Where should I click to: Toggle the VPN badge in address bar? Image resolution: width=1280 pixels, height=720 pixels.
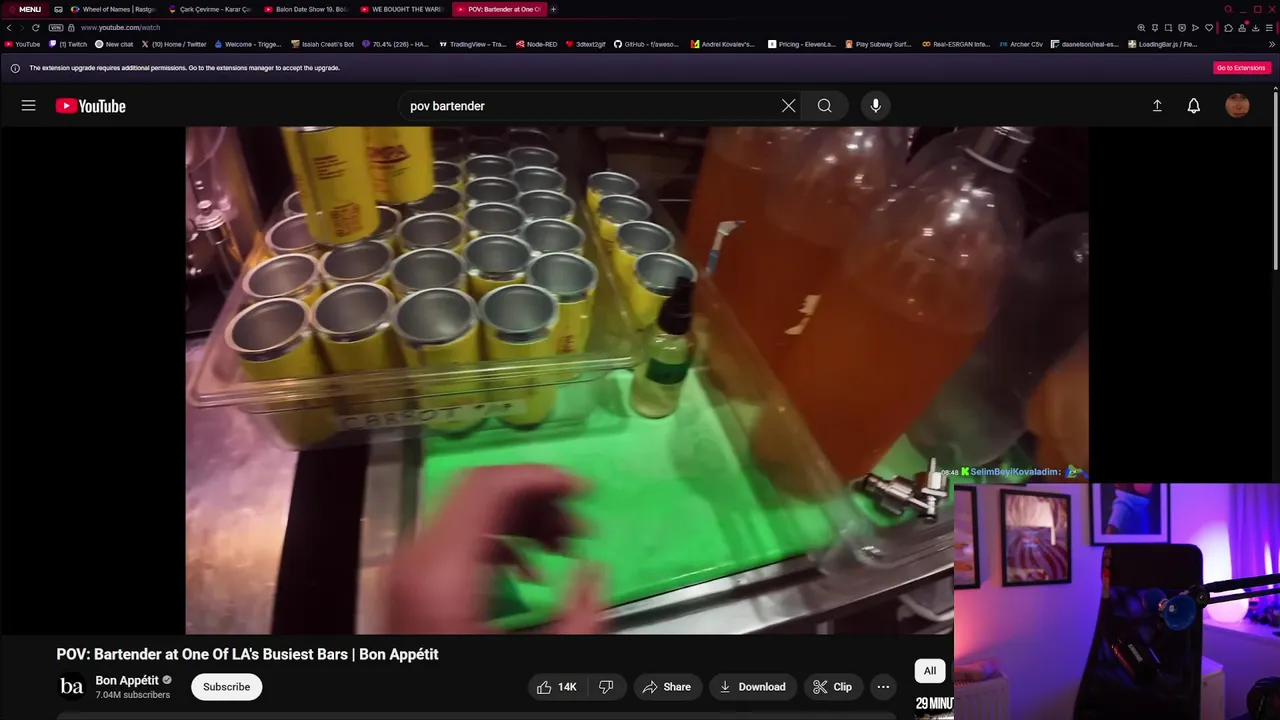pos(56,27)
